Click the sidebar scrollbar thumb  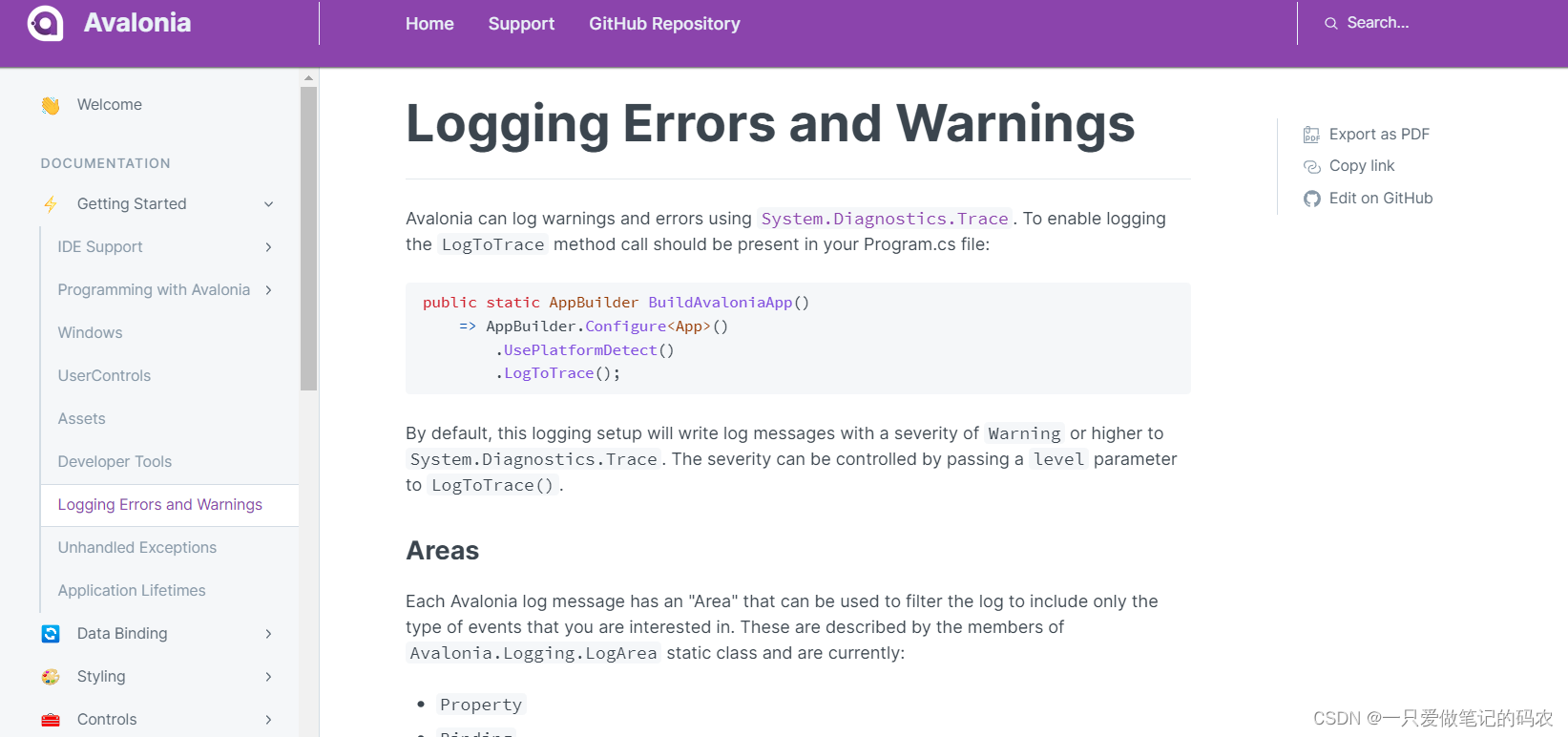(x=308, y=239)
